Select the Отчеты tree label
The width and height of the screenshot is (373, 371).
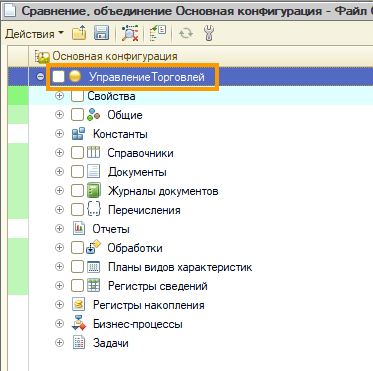[111, 229]
